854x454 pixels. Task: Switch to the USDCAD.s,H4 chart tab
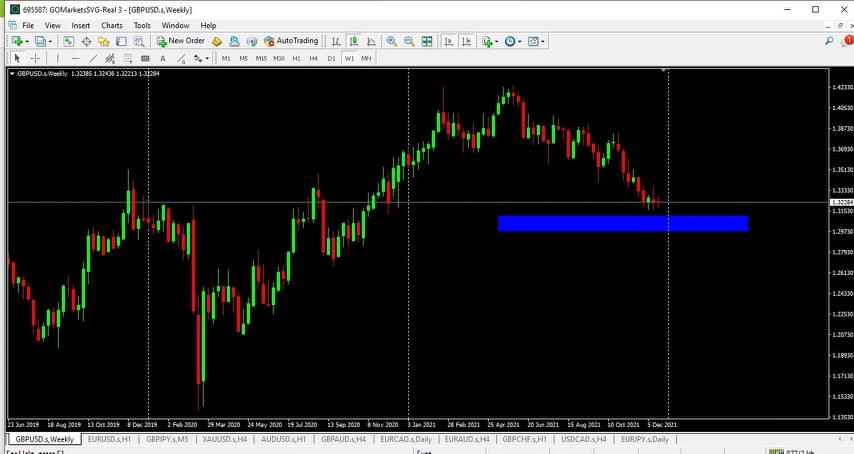pyautogui.click(x=584, y=439)
